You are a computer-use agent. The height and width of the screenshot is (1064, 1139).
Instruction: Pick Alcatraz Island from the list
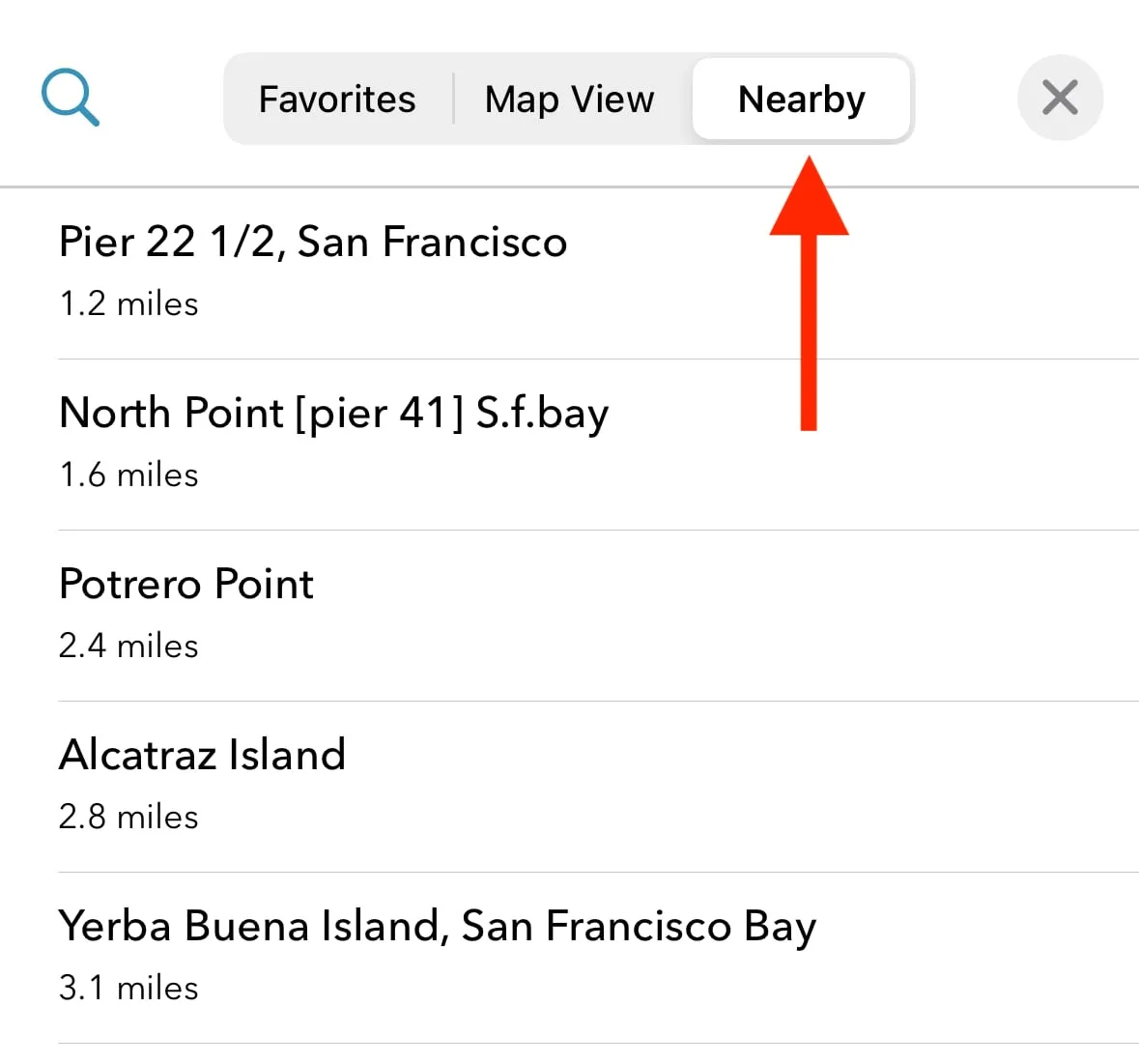point(202,755)
